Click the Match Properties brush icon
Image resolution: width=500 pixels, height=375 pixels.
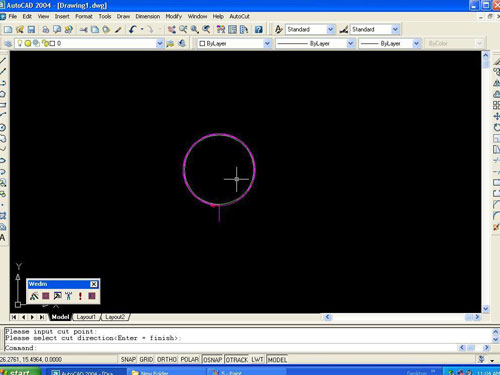coord(118,30)
